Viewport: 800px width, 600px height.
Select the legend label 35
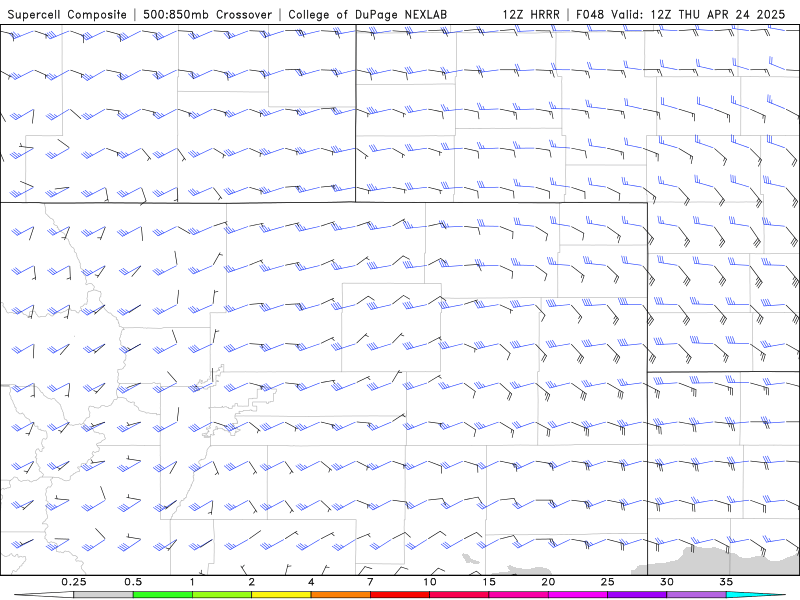click(726, 582)
